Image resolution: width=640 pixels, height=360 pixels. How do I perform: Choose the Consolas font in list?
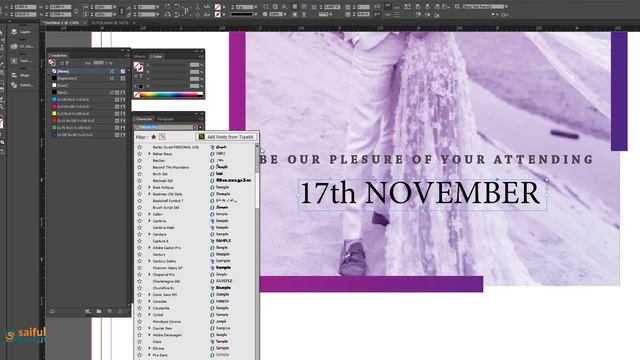pyautogui.click(x=160, y=302)
